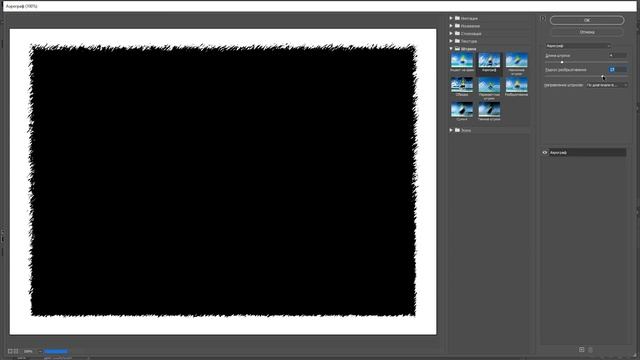Hide the Аэрограф effect layer eye icon
Screen dimensions: 640x360
tap(544, 152)
